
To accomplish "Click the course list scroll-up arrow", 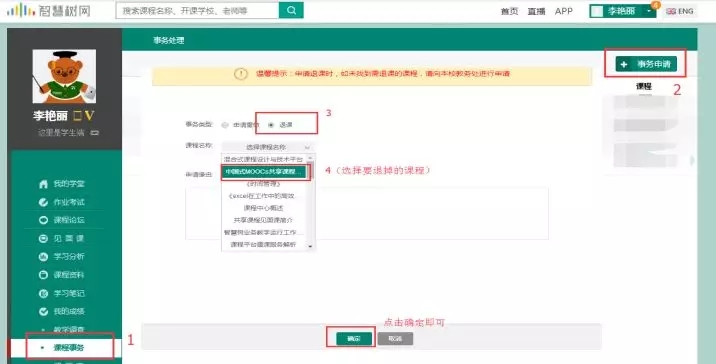I will 311,158.
